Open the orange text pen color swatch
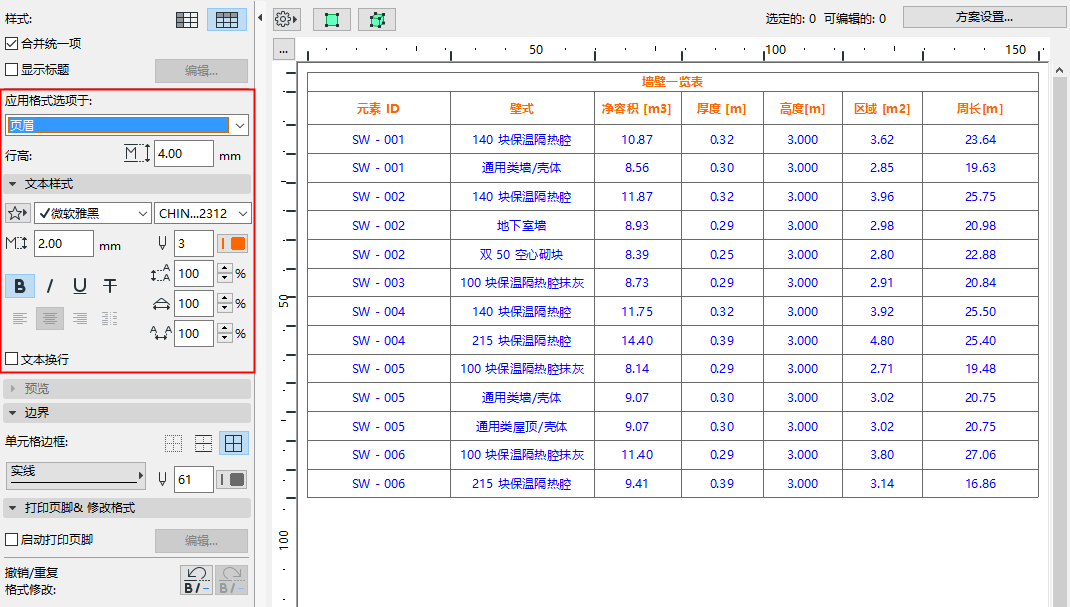1070x607 pixels. pos(233,243)
